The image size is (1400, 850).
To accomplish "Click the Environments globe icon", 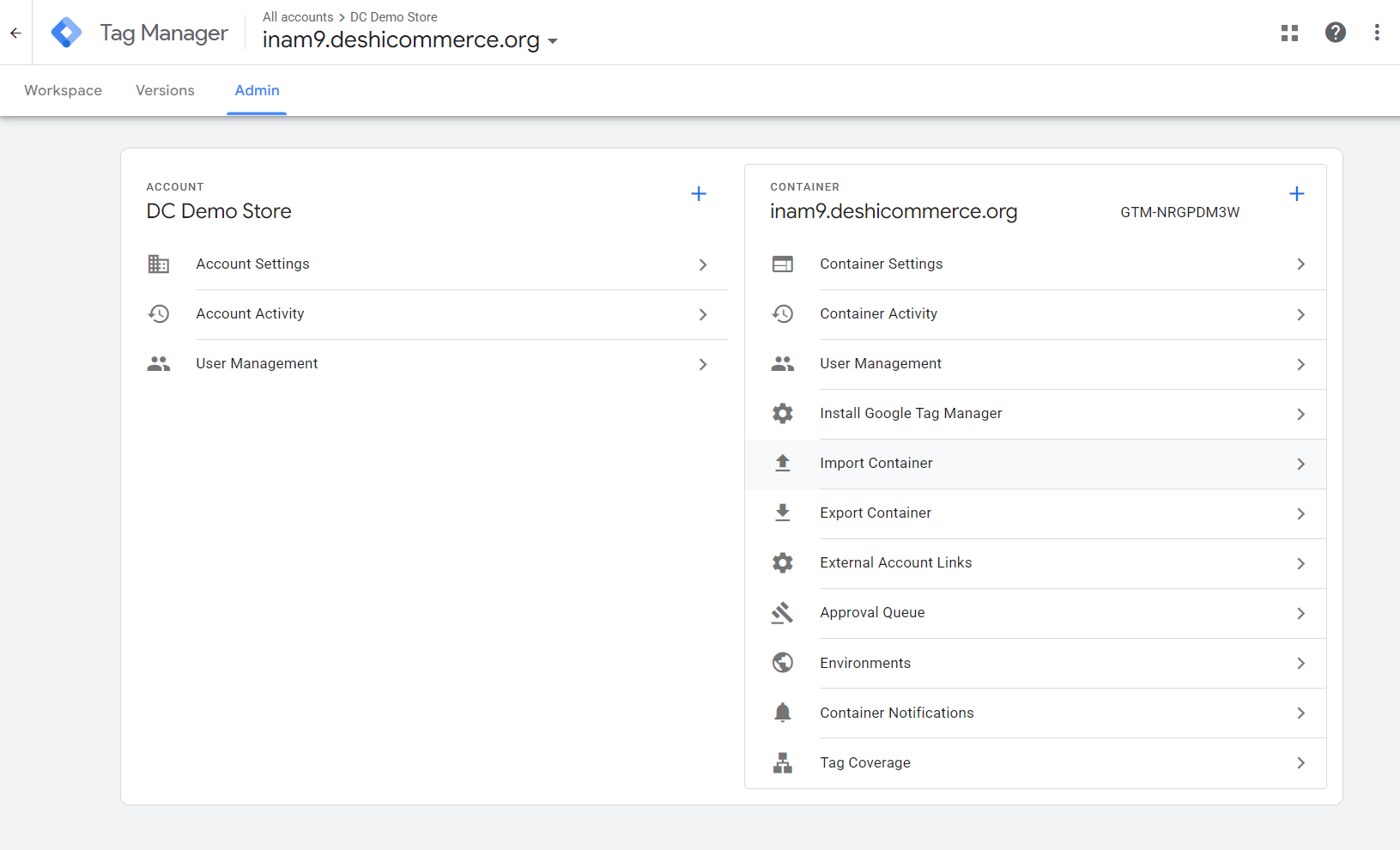I will pyautogui.click(x=783, y=663).
